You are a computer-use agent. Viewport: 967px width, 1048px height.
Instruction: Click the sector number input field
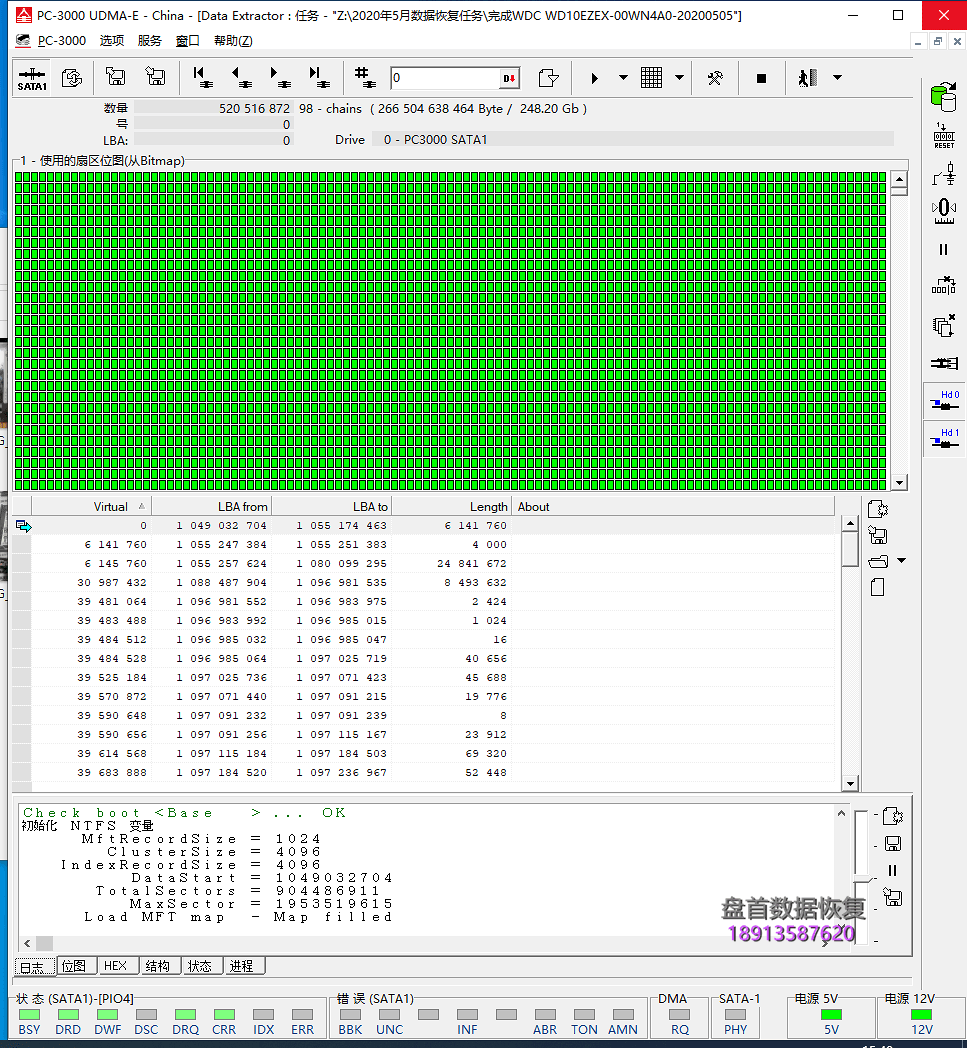point(445,78)
